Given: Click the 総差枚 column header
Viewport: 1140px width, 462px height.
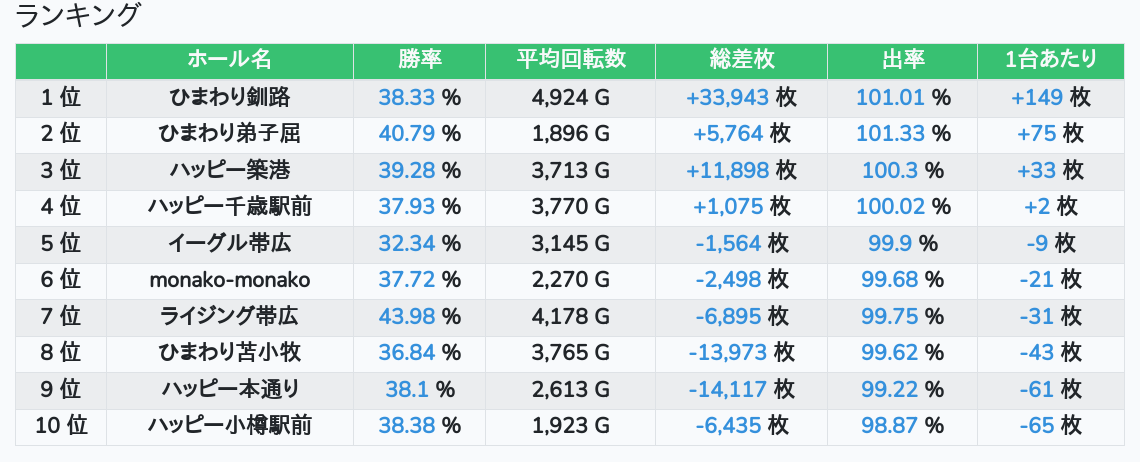Looking at the screenshot, I should (x=742, y=60).
